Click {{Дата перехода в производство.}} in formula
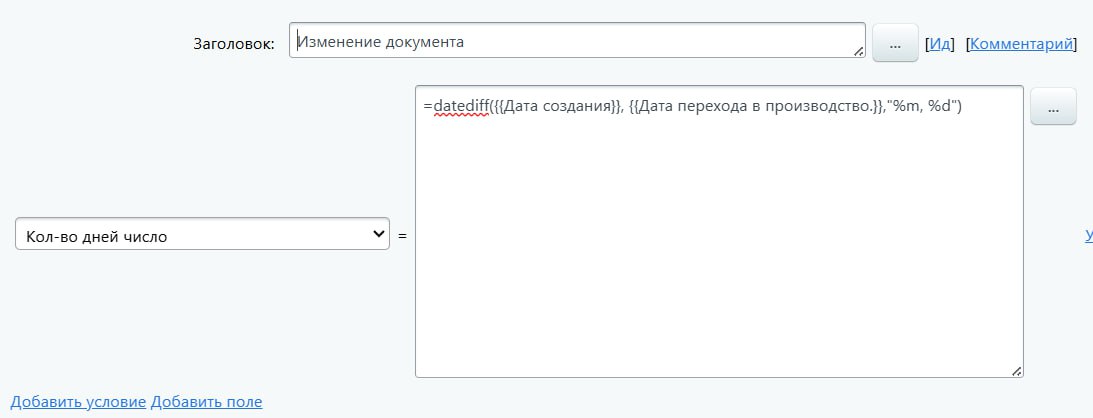The width and height of the screenshot is (1093, 418). pyautogui.click(x=756, y=107)
